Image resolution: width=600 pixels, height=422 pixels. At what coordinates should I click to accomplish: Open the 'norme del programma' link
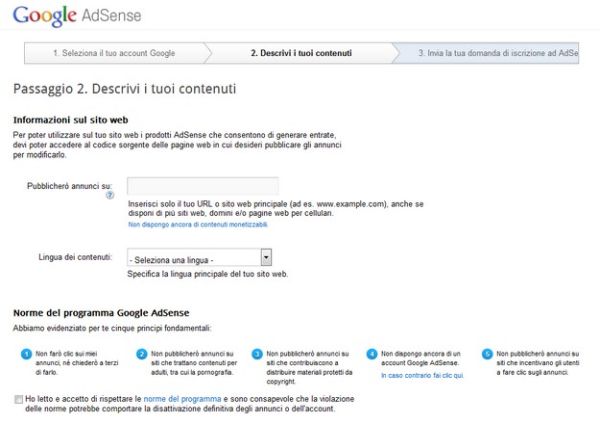tap(183, 399)
